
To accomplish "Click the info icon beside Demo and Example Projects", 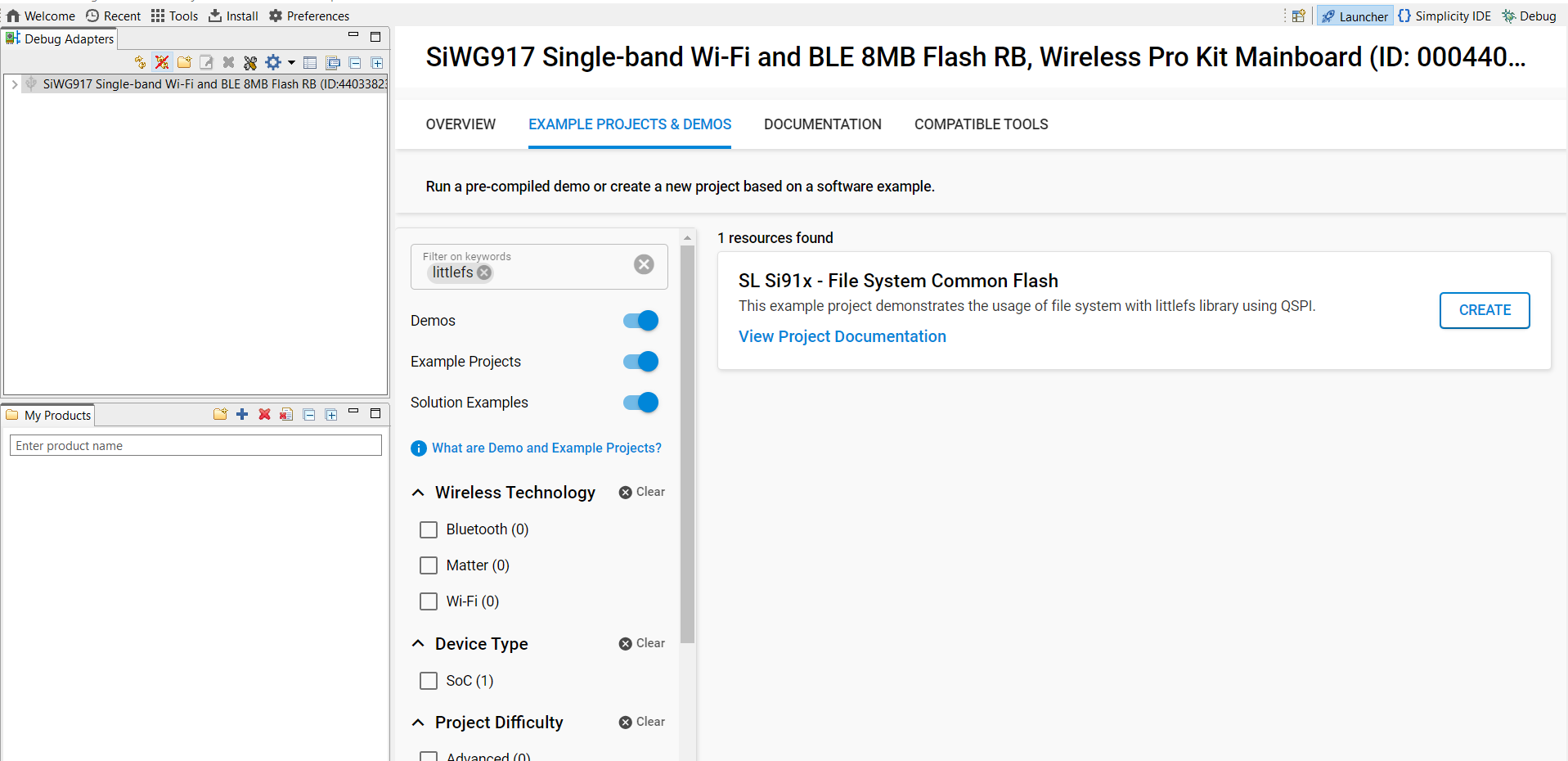I will coord(419,448).
